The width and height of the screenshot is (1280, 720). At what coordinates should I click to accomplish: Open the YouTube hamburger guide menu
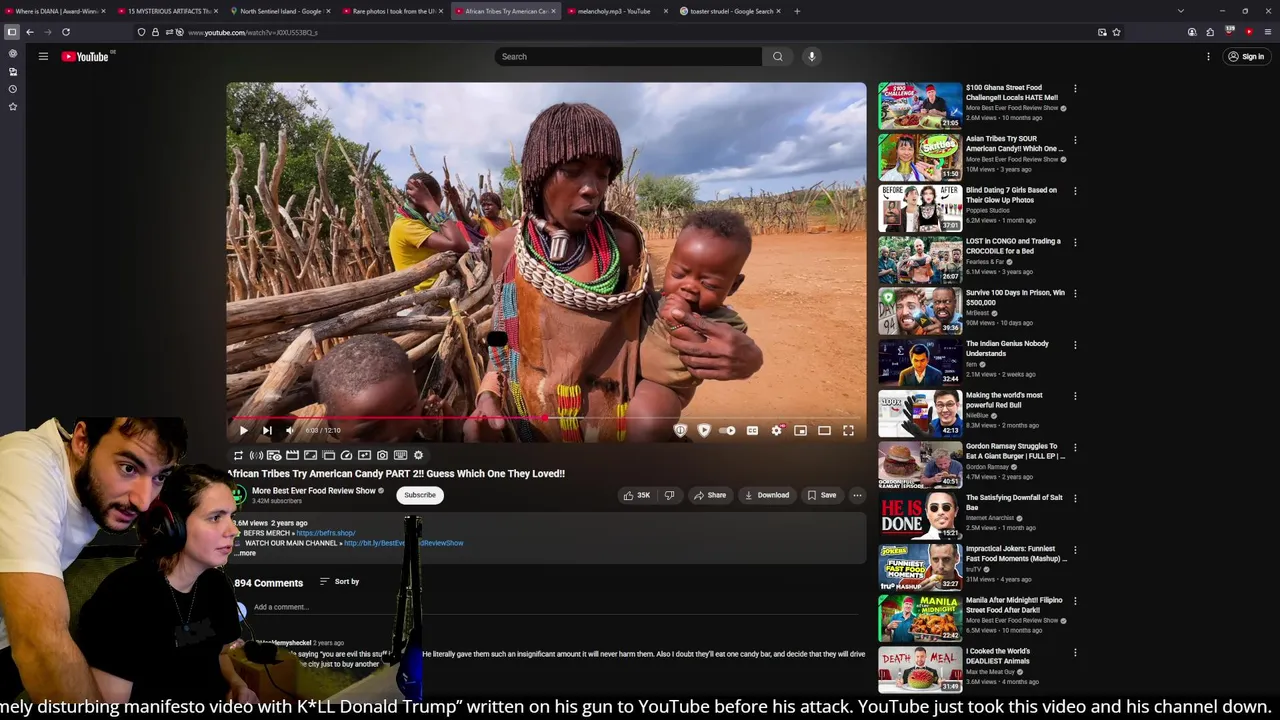[x=43, y=56]
